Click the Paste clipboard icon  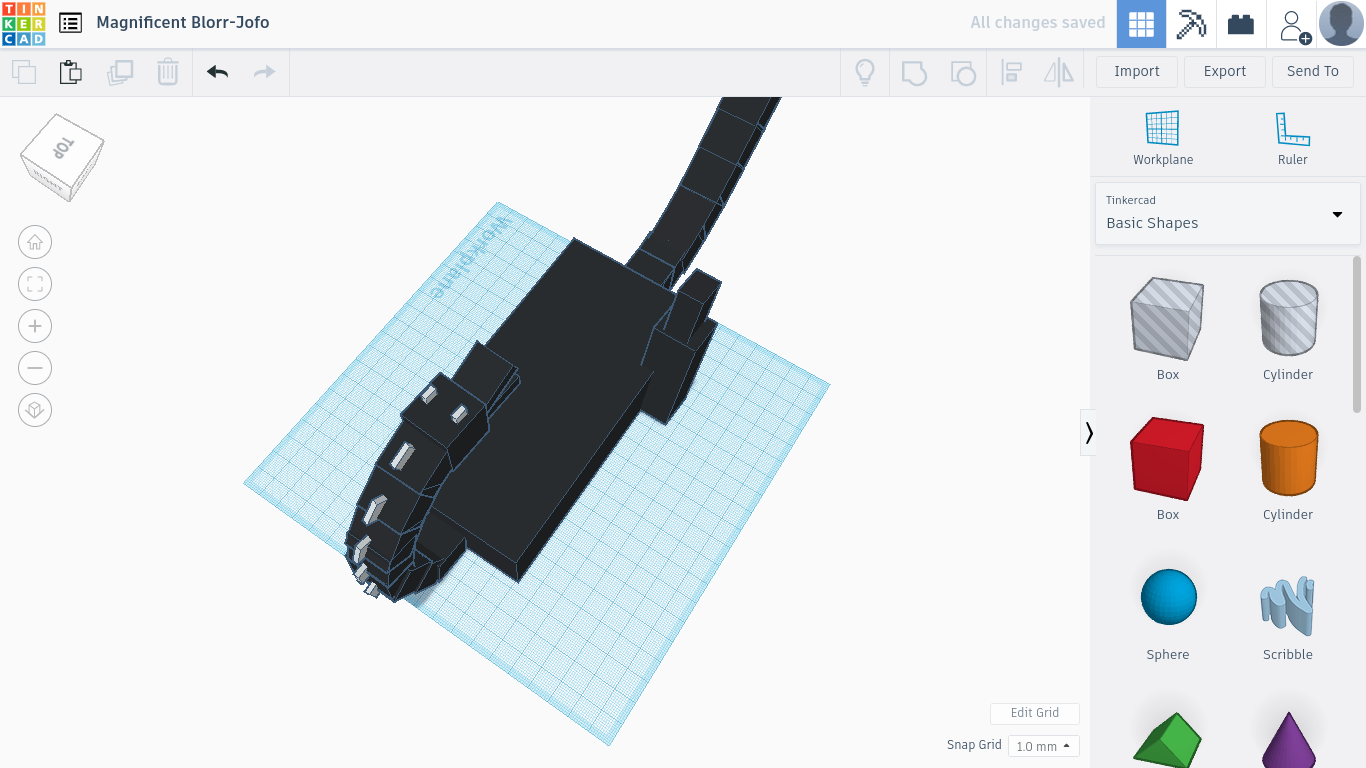click(70, 72)
